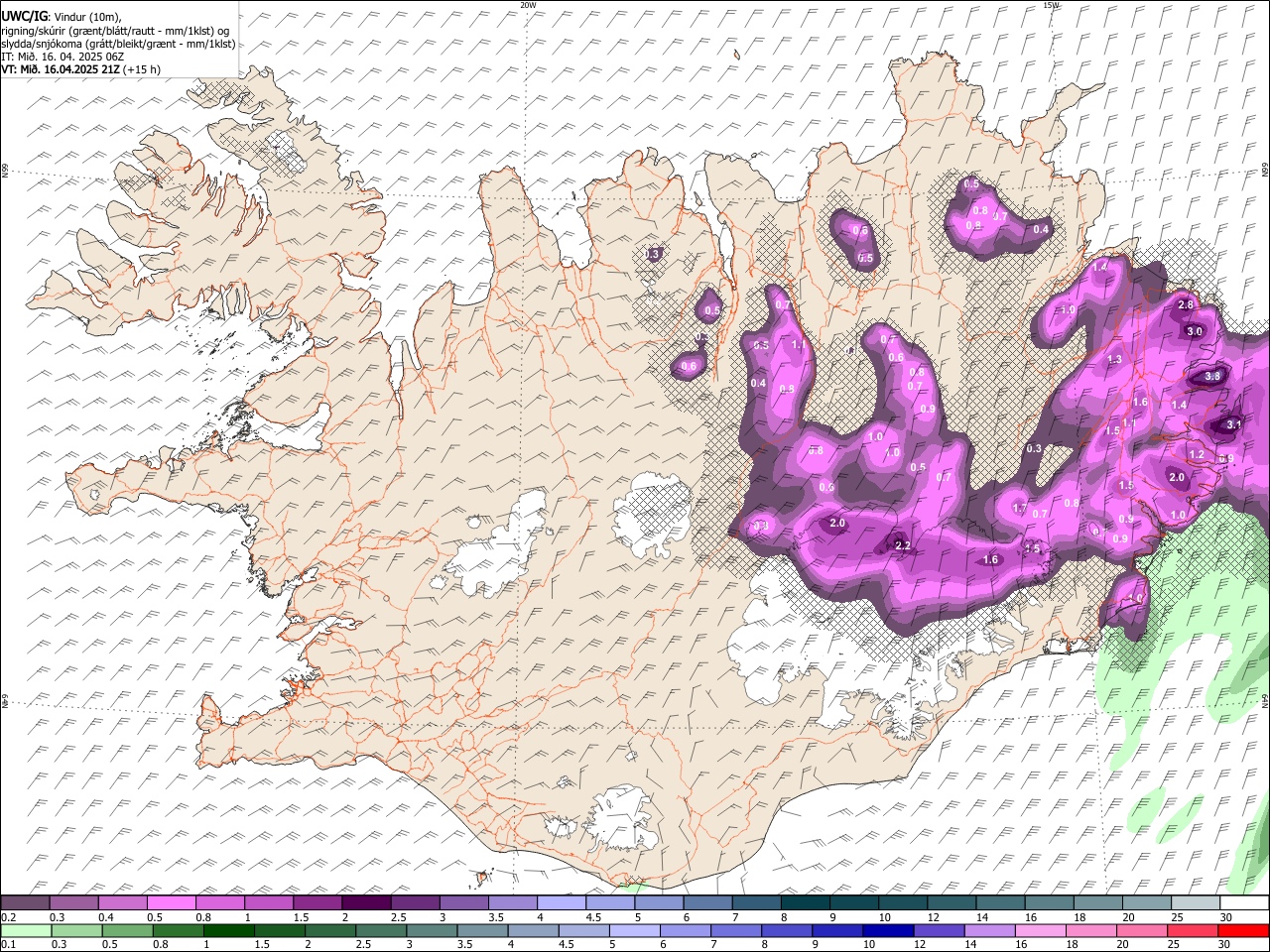The width and height of the screenshot is (1270, 952).
Task: Click the 3.0 precipitation value on the map
Action: (1195, 332)
